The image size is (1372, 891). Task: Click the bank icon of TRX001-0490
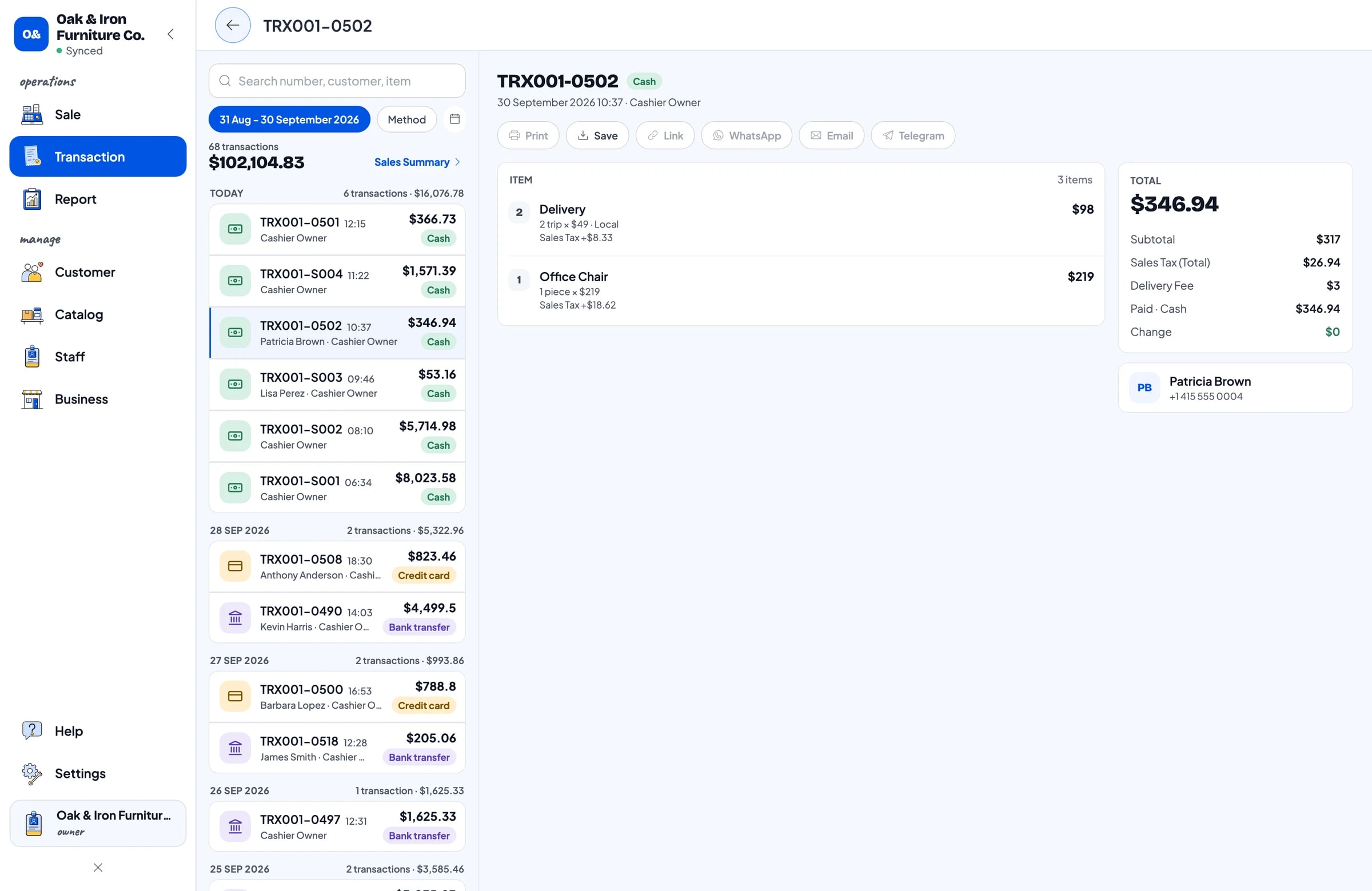pos(235,618)
